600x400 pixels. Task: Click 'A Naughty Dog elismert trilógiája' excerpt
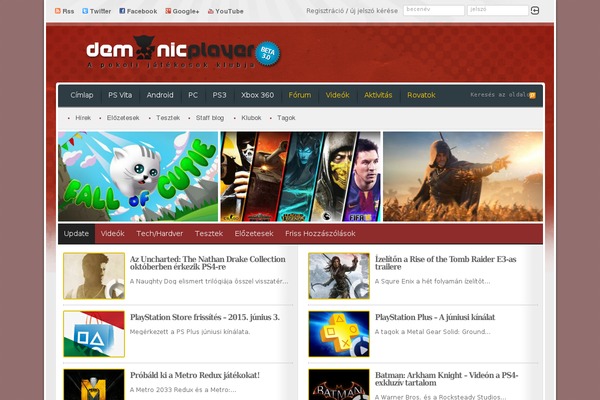click(209, 281)
